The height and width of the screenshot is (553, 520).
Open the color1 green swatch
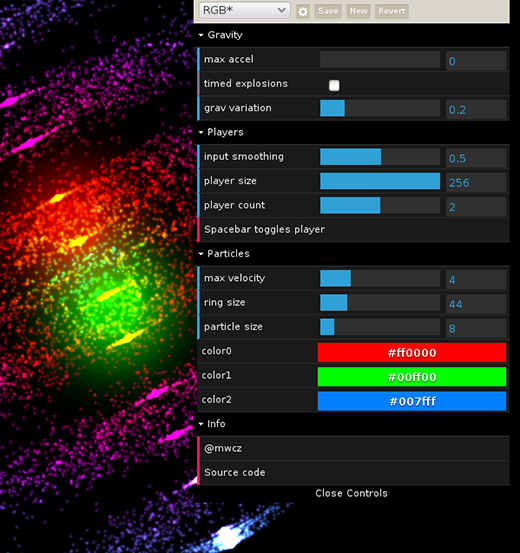(x=412, y=377)
